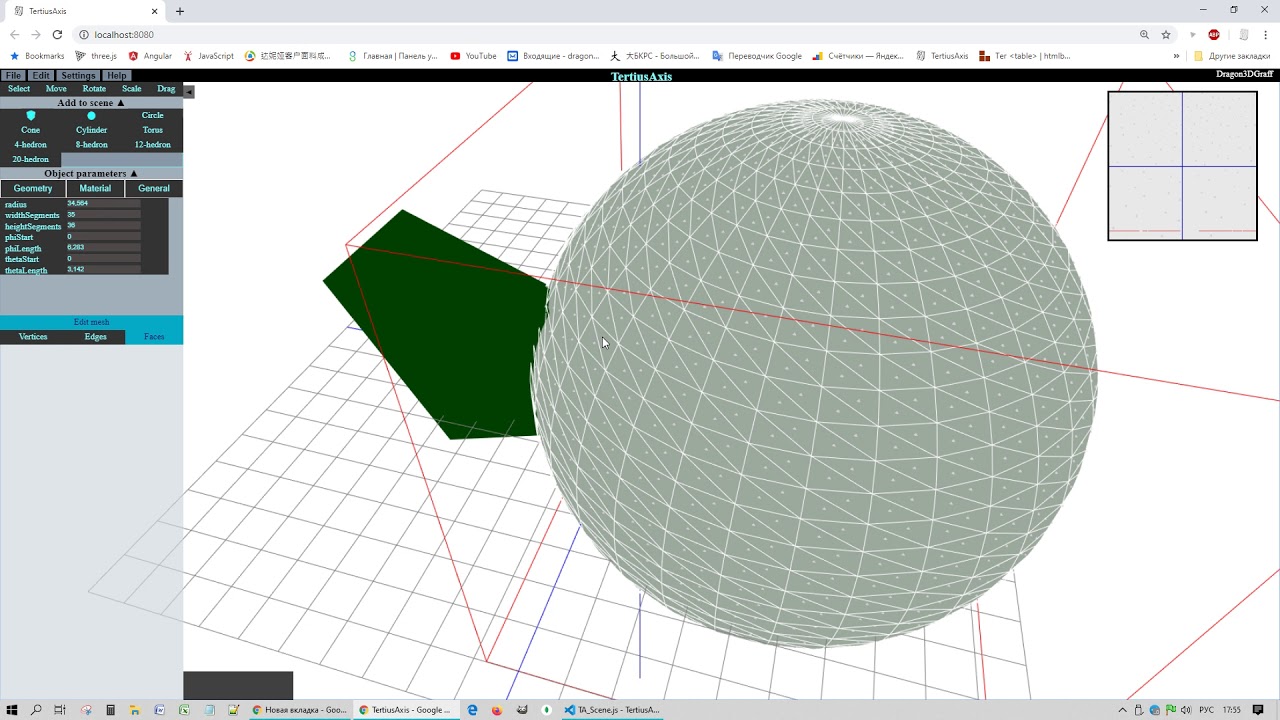The width and height of the screenshot is (1280, 720).
Task: Open the Settings menu
Action: 78,76
